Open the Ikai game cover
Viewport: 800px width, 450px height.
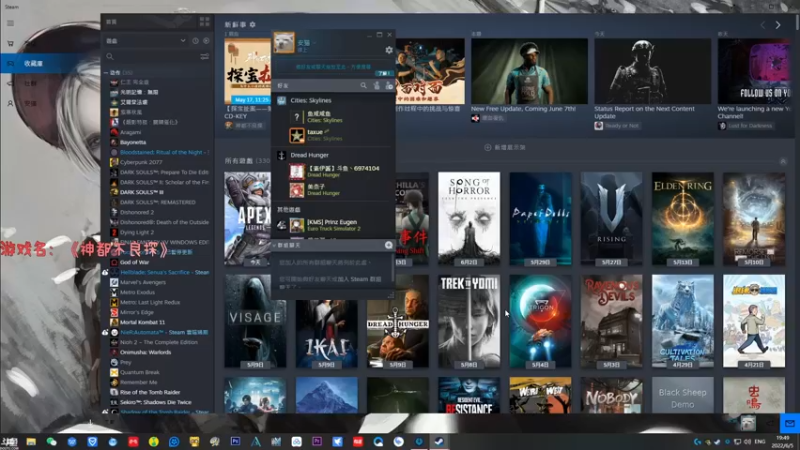tap(327, 334)
